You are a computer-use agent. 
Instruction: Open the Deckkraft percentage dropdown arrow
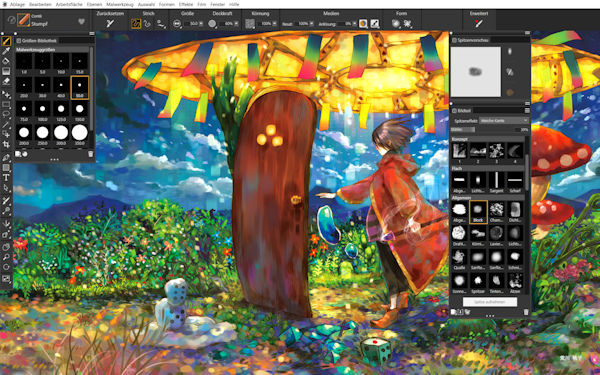coord(236,24)
